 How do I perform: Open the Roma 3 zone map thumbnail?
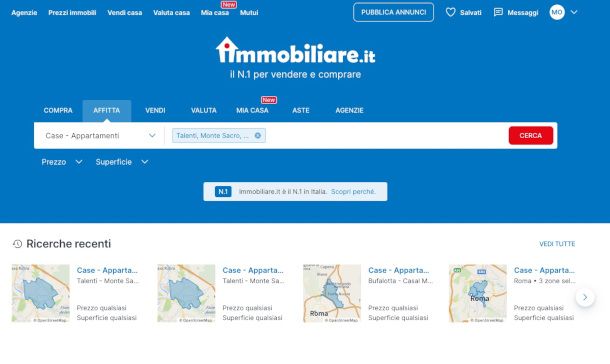[x=478, y=293]
